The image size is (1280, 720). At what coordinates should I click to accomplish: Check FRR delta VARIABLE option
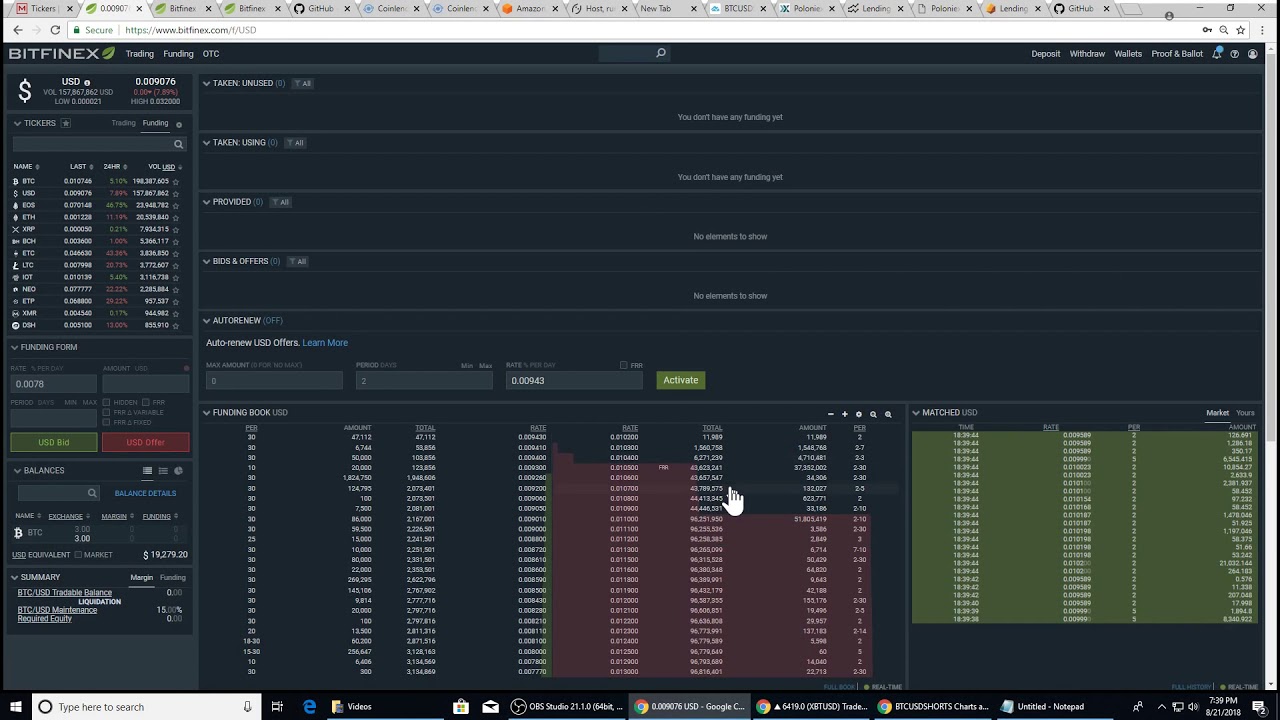pos(107,412)
